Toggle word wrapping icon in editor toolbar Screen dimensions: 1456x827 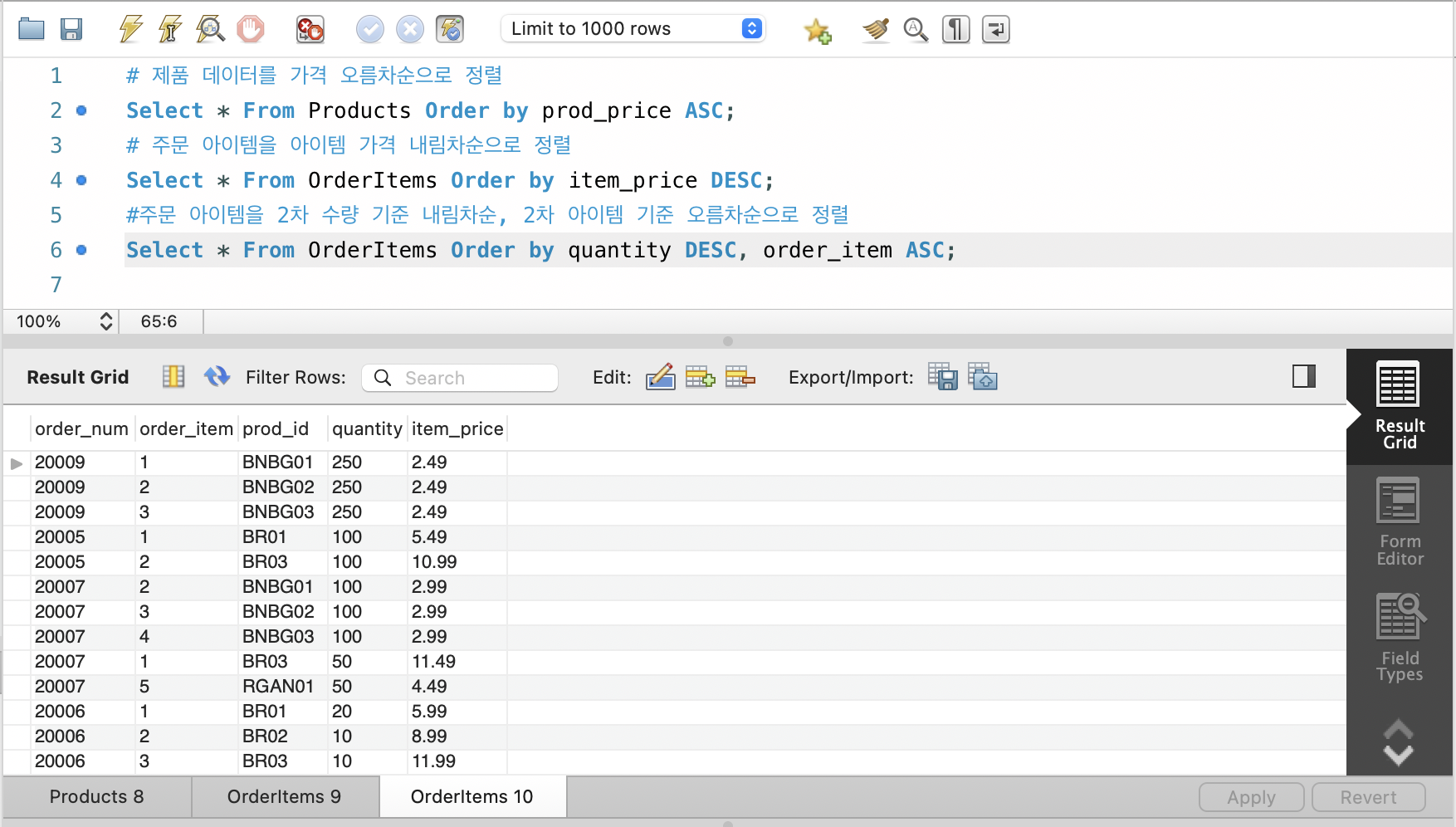pos(995,29)
